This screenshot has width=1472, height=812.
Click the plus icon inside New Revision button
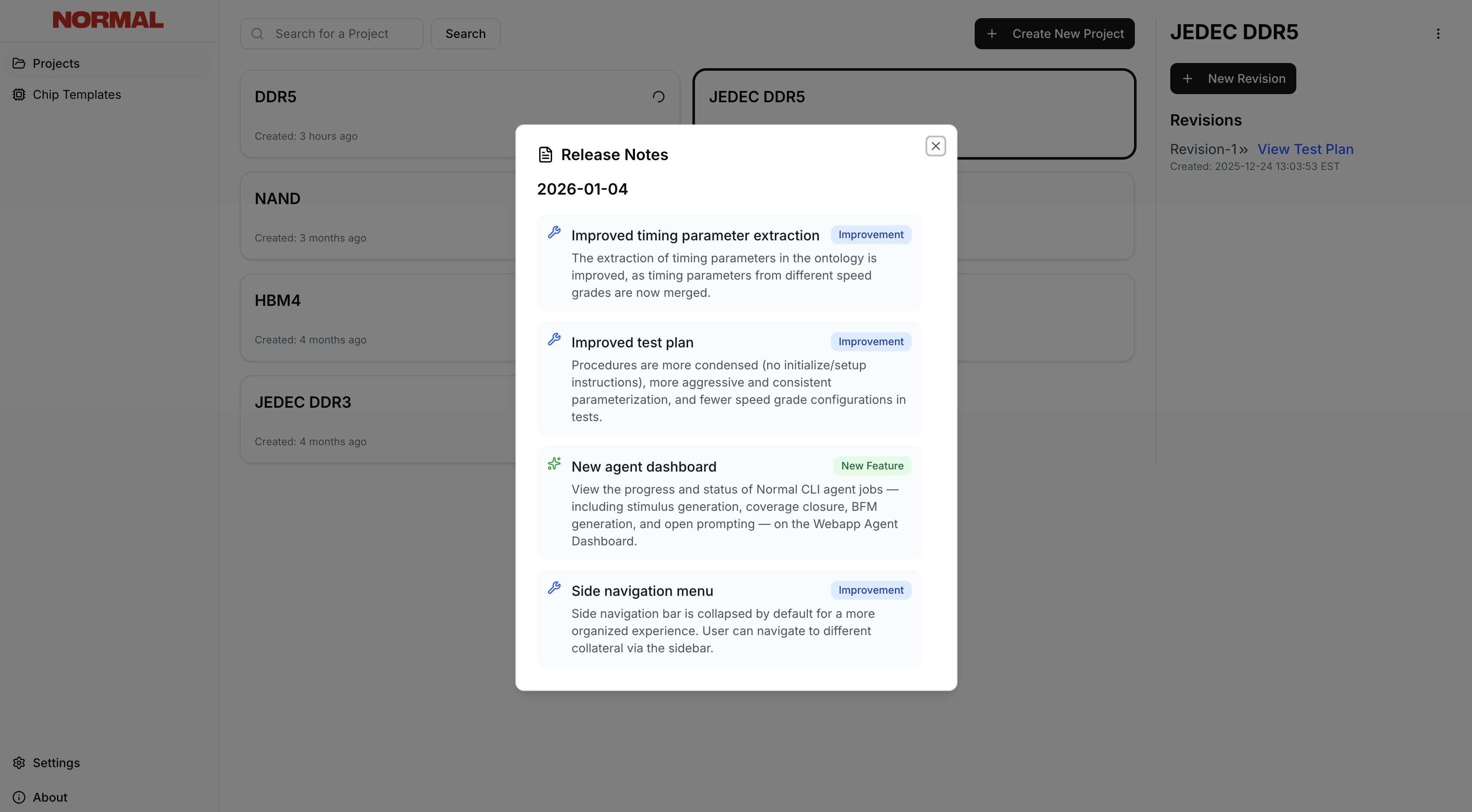1188,78
